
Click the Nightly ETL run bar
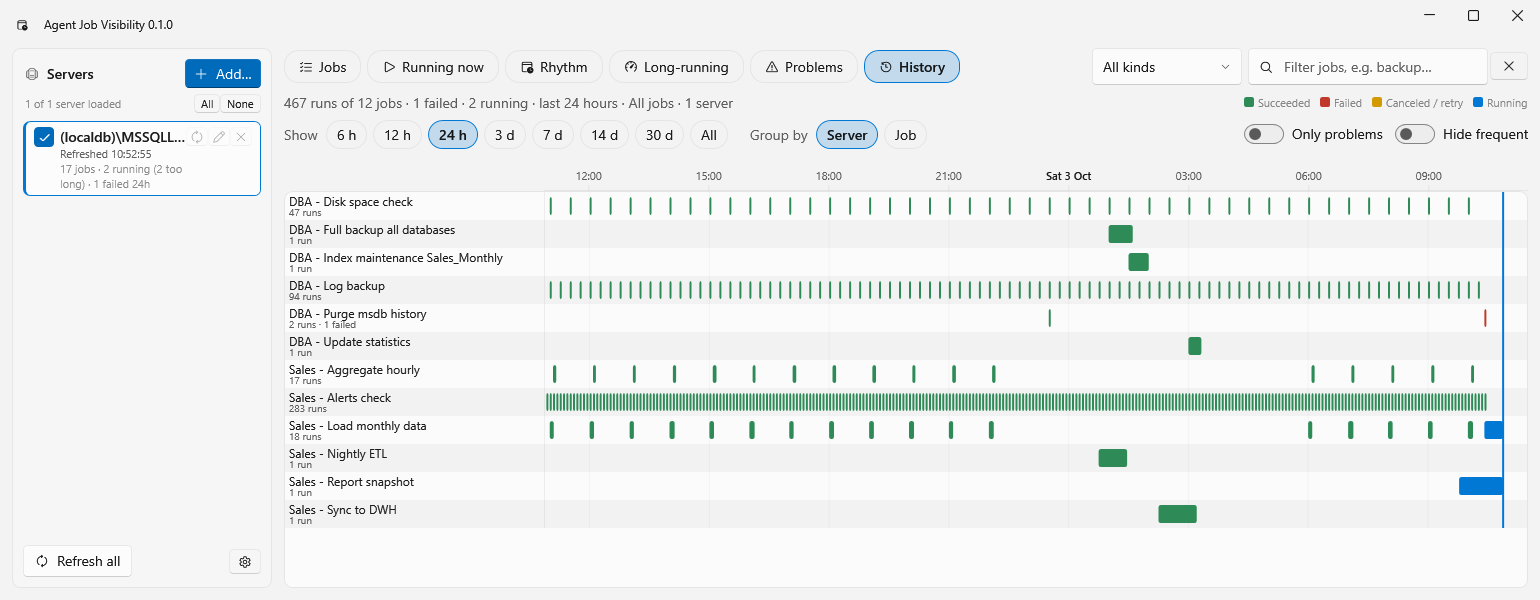[x=1112, y=458]
